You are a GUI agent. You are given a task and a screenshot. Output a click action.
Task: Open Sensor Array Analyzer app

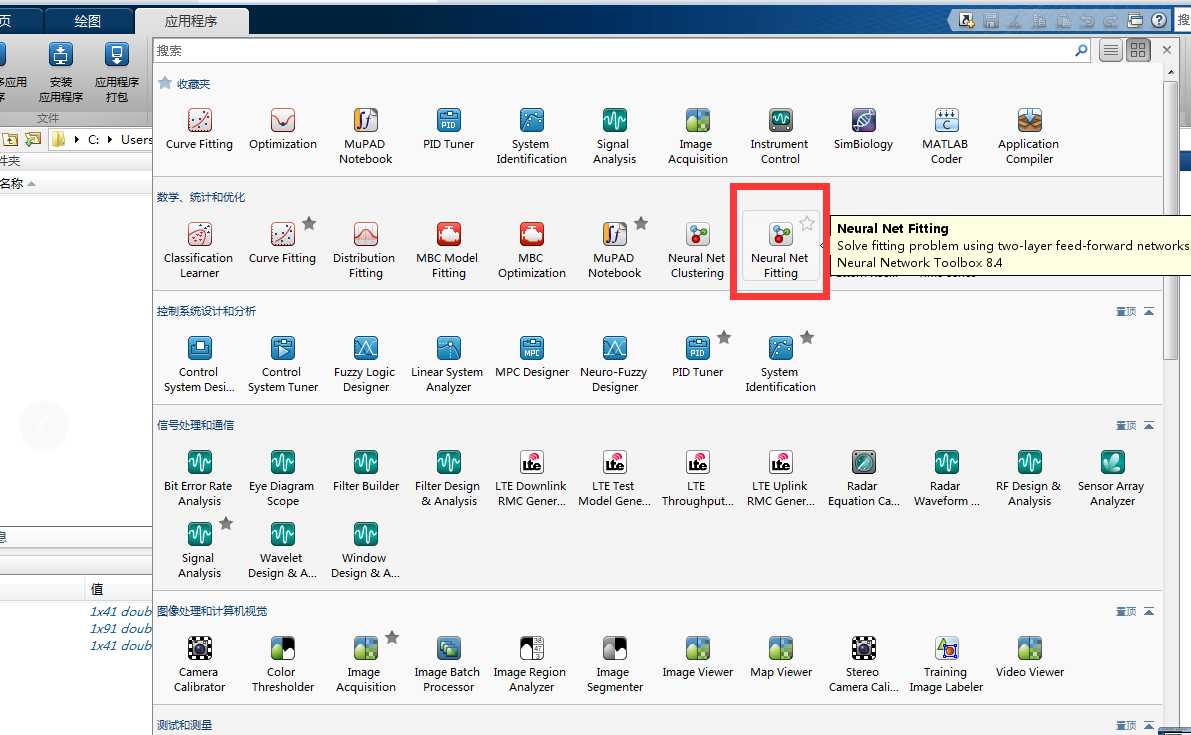(x=1112, y=478)
